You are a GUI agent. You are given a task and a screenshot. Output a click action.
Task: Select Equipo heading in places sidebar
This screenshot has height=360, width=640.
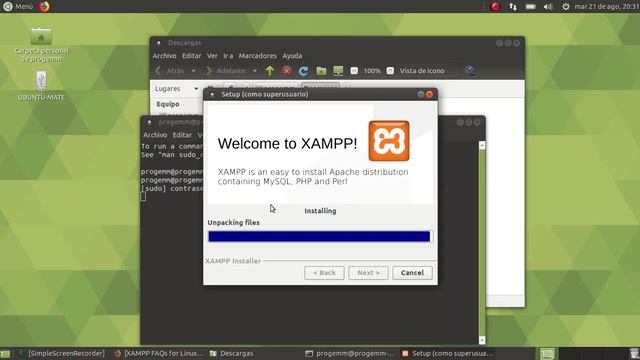[168, 104]
